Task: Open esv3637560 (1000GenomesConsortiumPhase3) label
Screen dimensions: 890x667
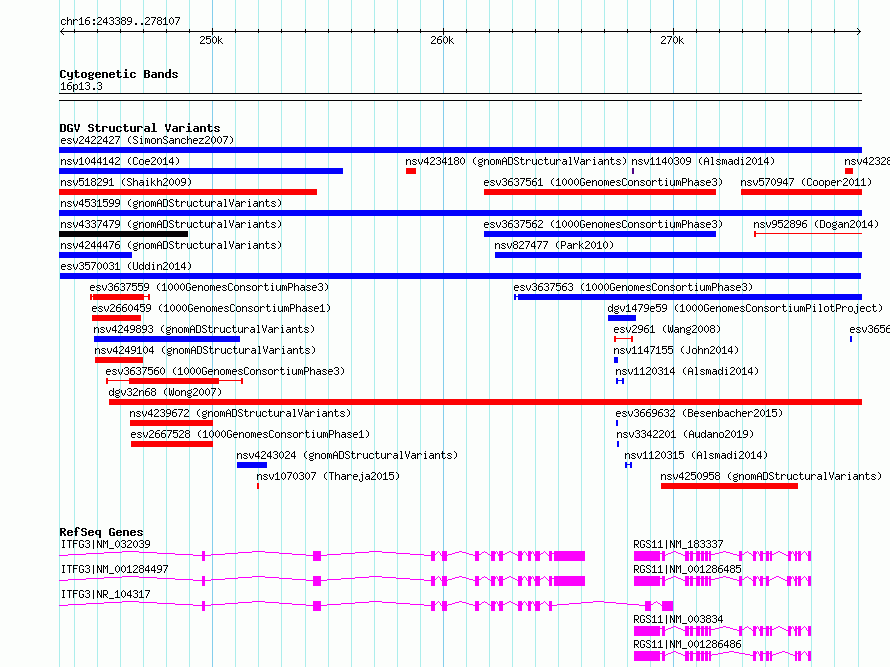Action: [x=225, y=371]
